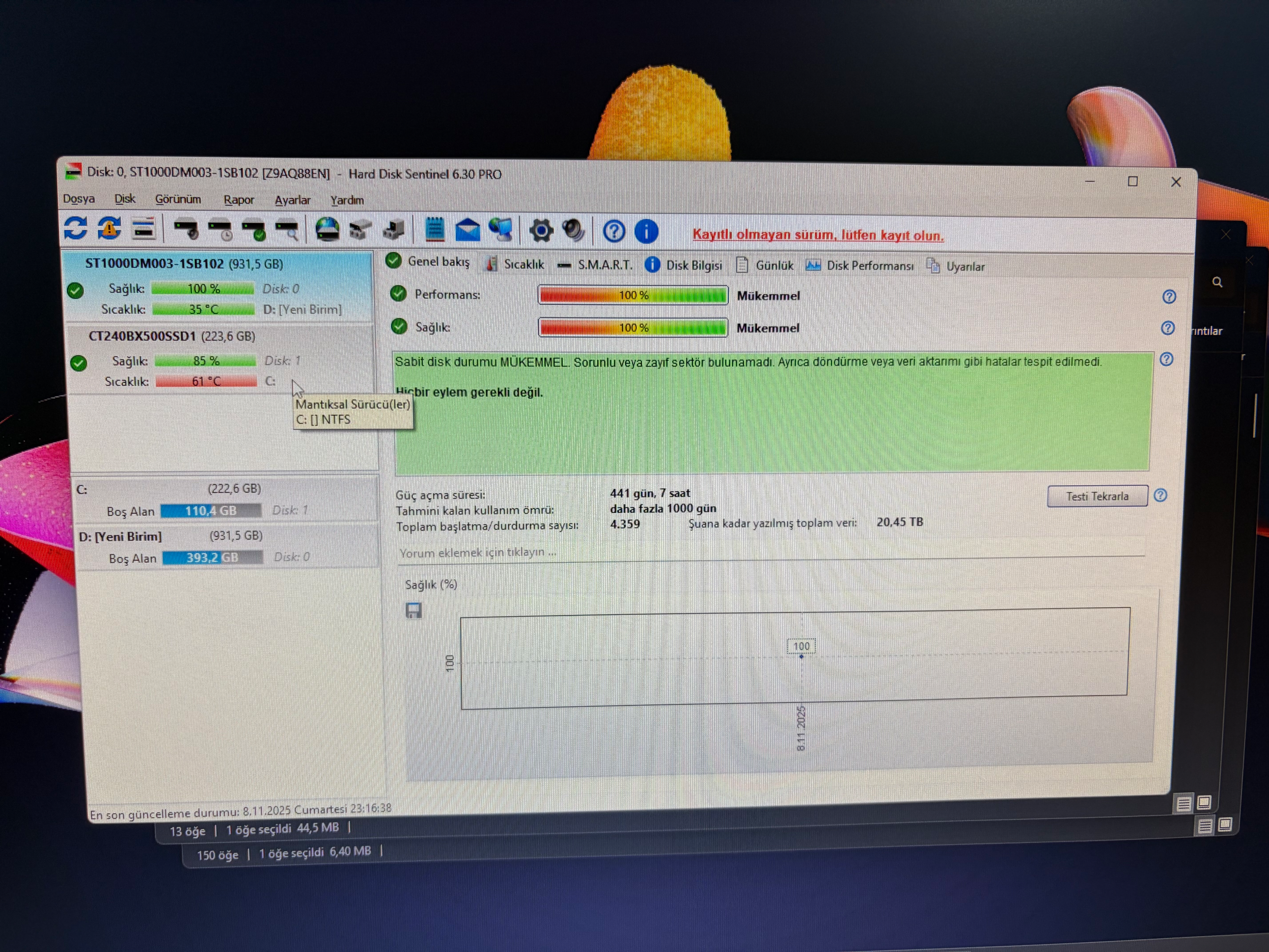Open the blue notepad report icon
1269x952 pixels.
coord(435,229)
